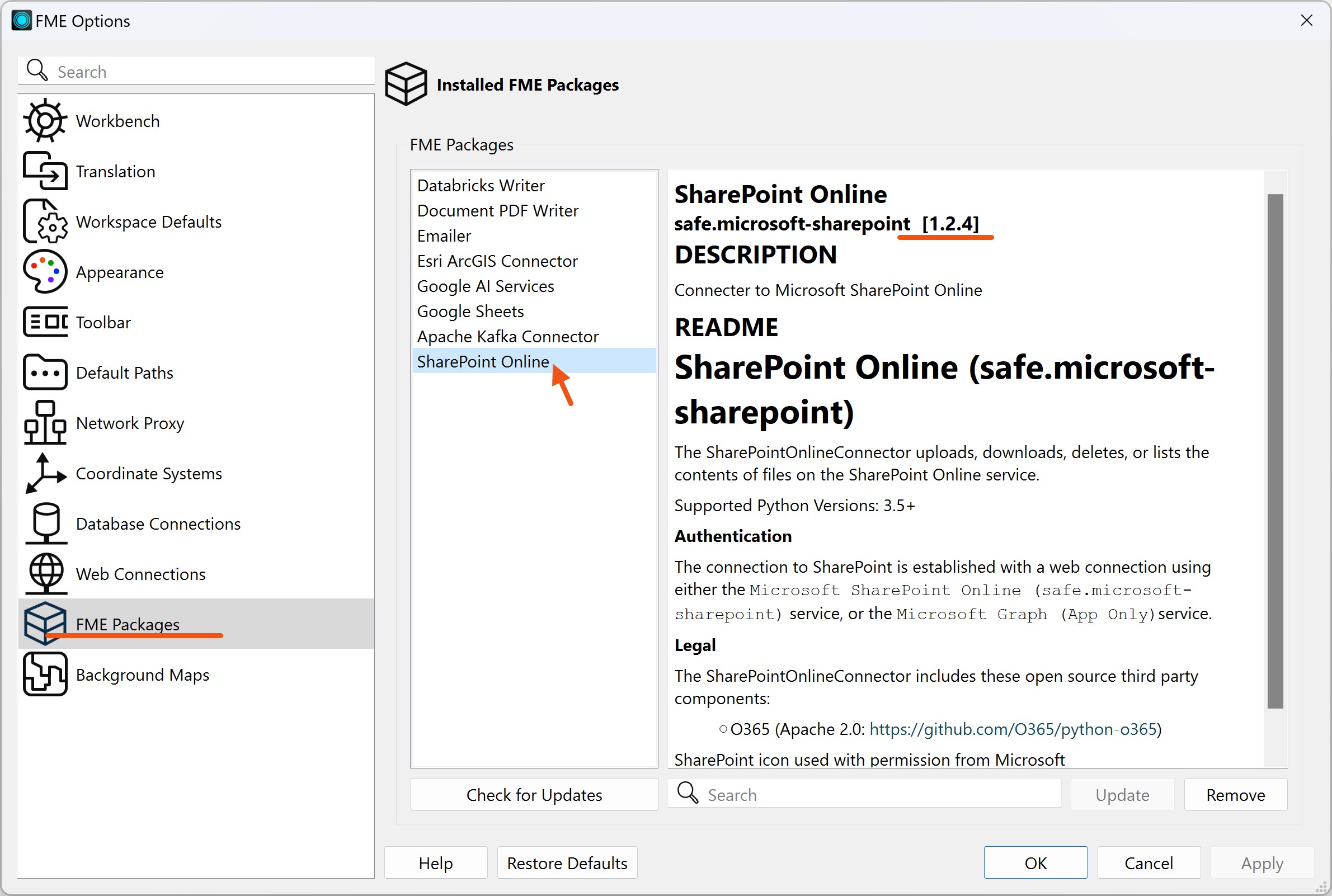Click the Translation icon in sidebar
Screen dimensions: 1332x896
[45, 171]
